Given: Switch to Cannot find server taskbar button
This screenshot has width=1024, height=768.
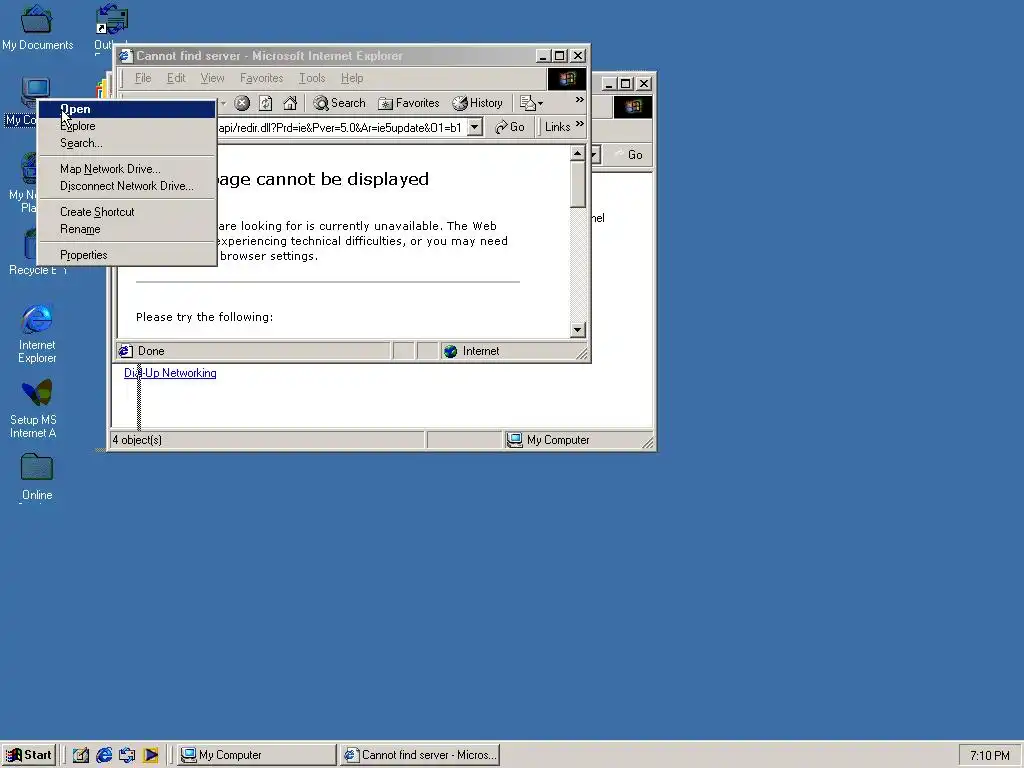Looking at the screenshot, I should (x=421, y=755).
